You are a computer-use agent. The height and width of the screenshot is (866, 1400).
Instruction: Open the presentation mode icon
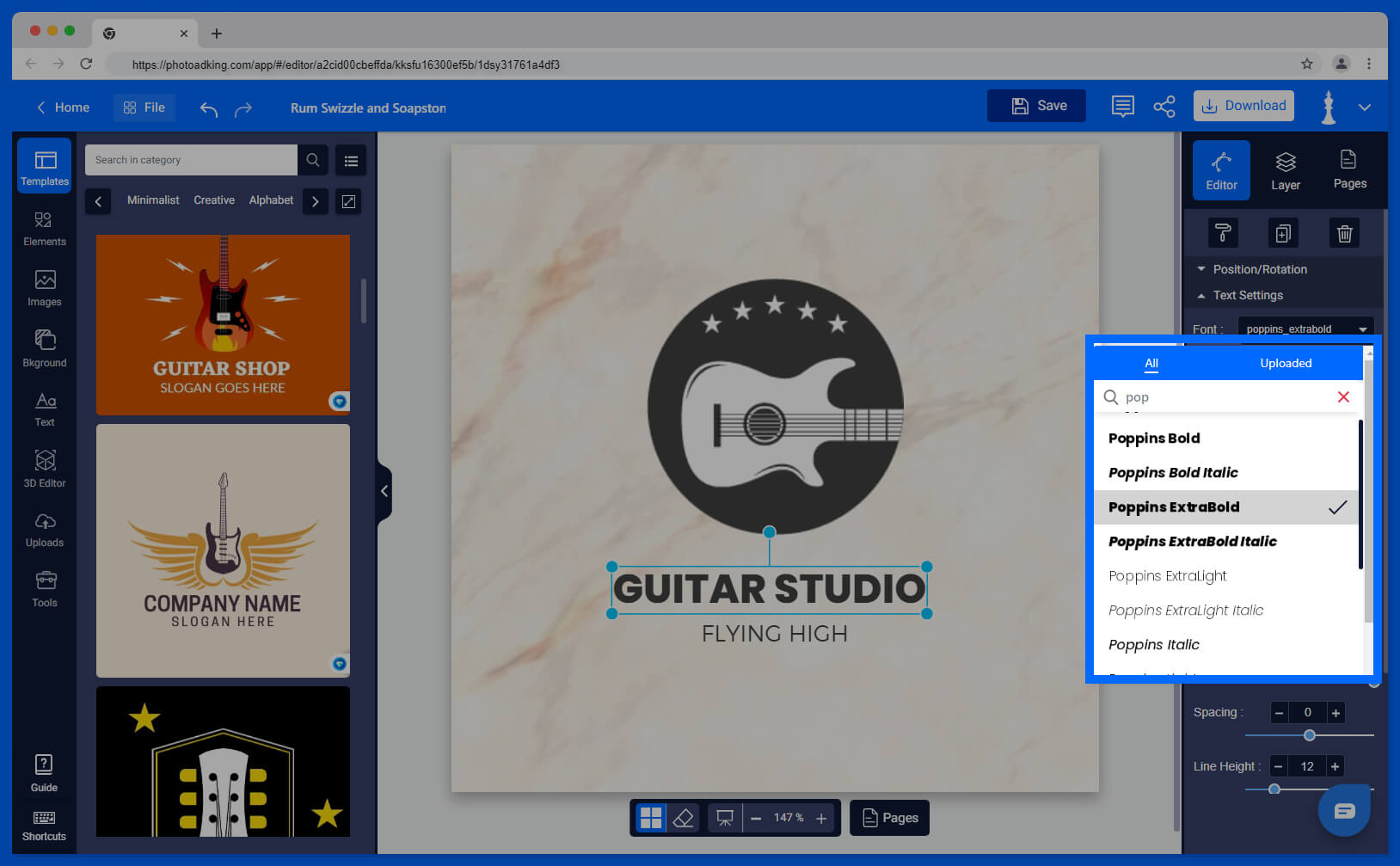click(x=725, y=817)
